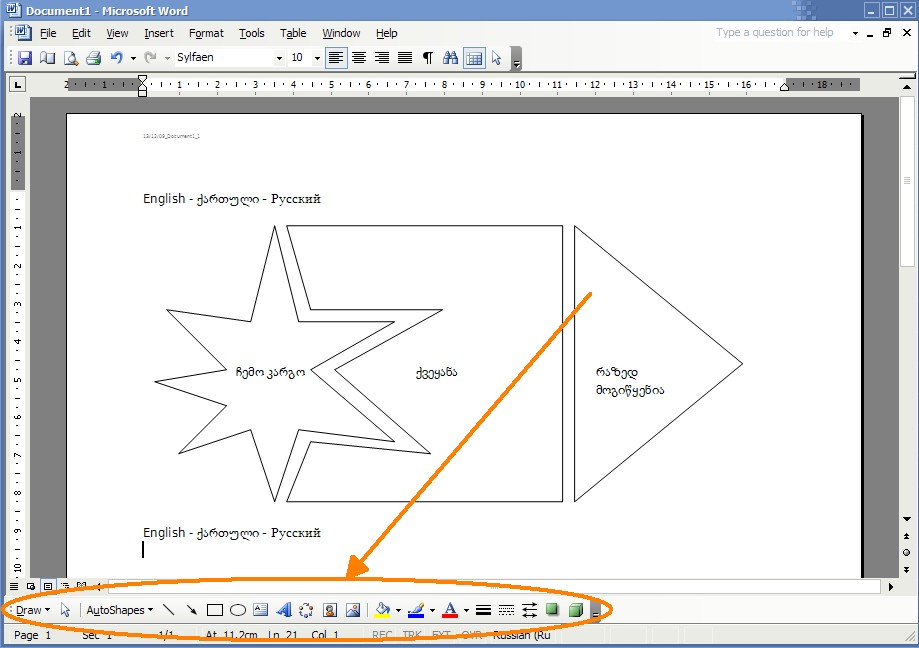Toggle Show/Hide paragraph marks
Image resolution: width=919 pixels, height=648 pixels.
click(x=428, y=58)
